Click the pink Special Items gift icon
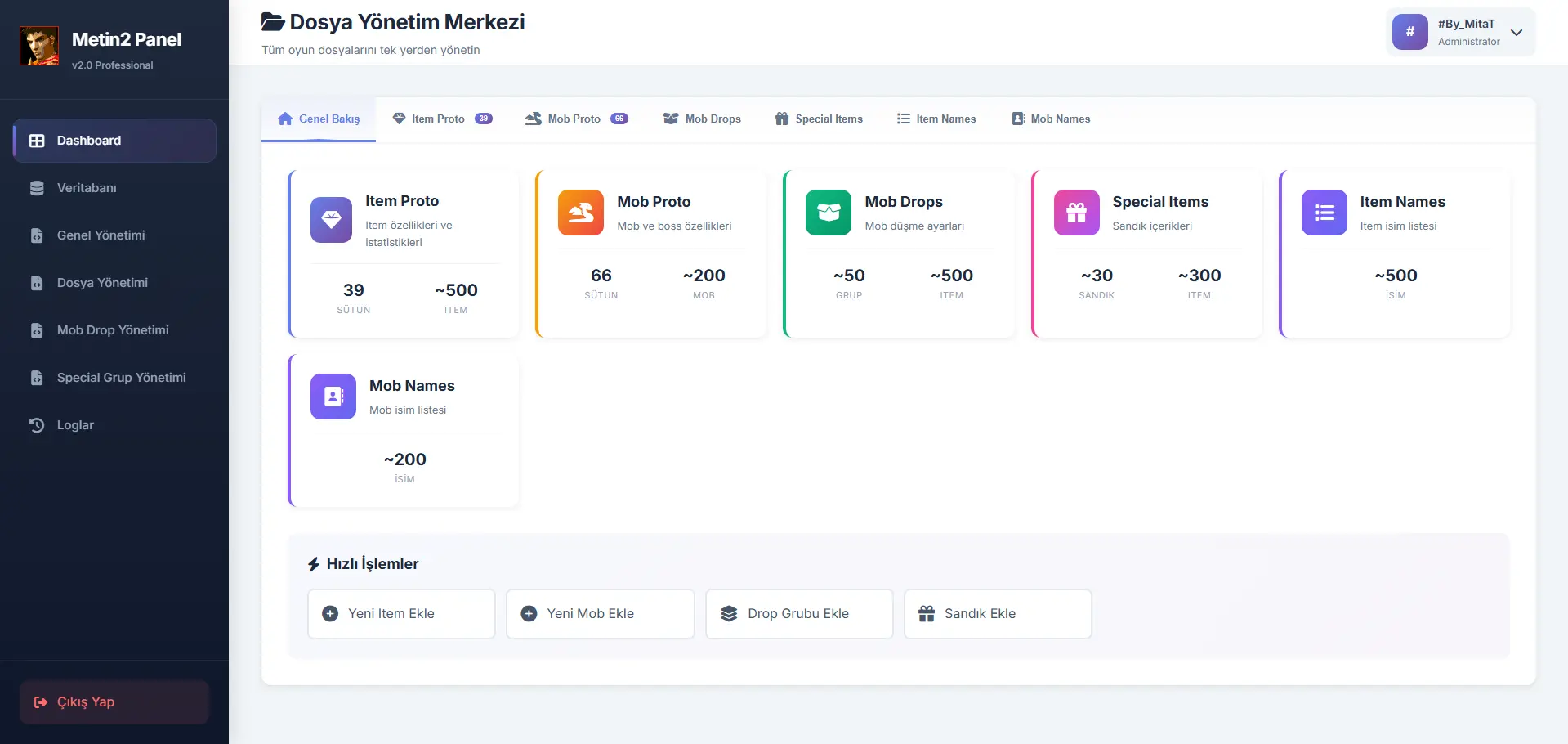This screenshot has width=1568, height=744. [x=1076, y=213]
